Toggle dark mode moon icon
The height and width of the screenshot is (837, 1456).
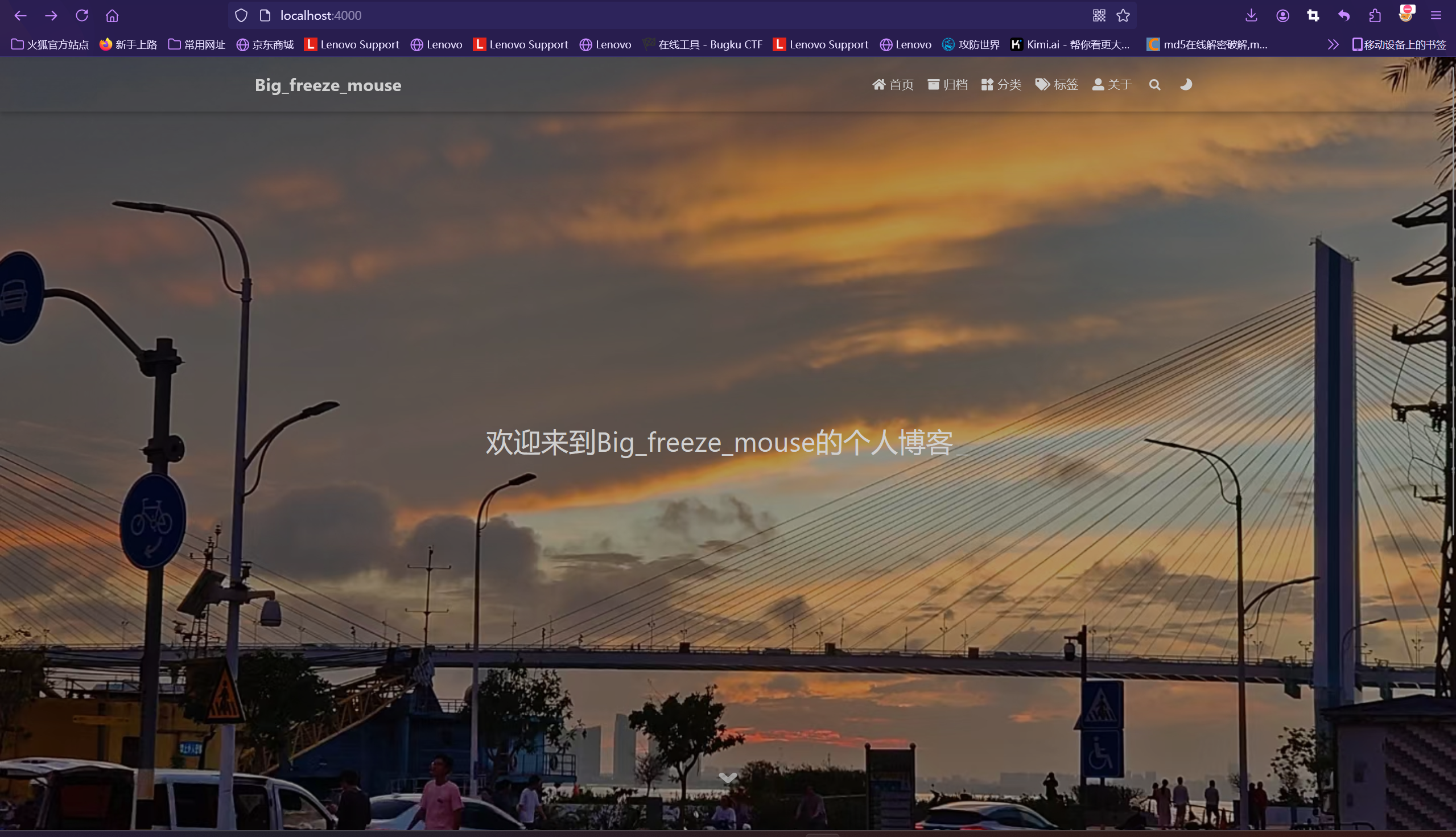click(x=1185, y=85)
